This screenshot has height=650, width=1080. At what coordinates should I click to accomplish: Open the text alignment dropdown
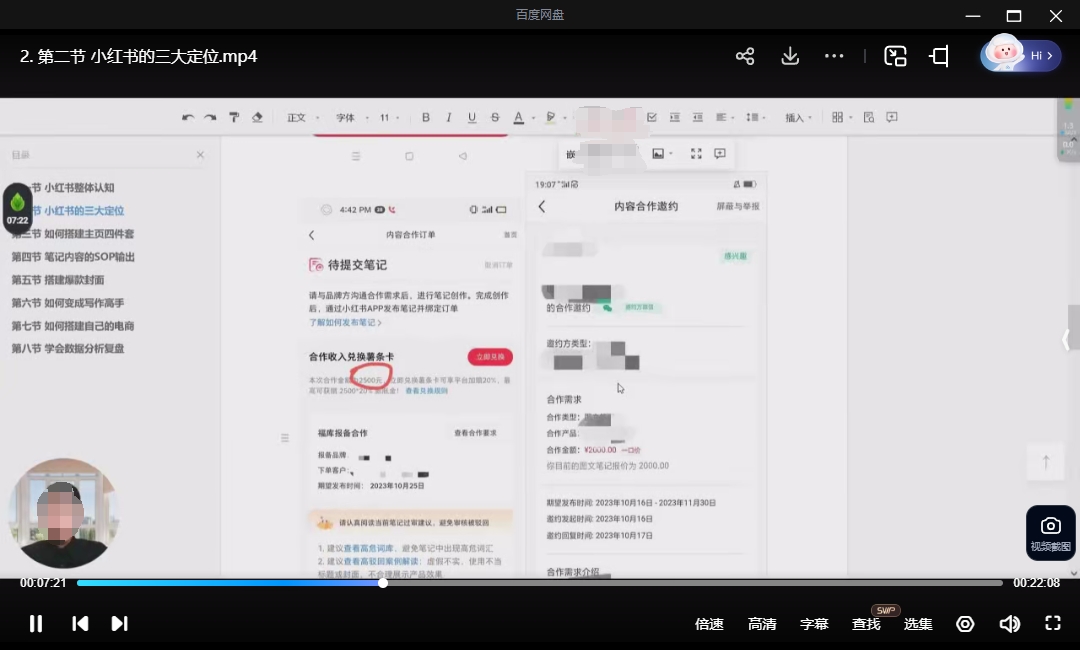pyautogui.click(x=724, y=118)
